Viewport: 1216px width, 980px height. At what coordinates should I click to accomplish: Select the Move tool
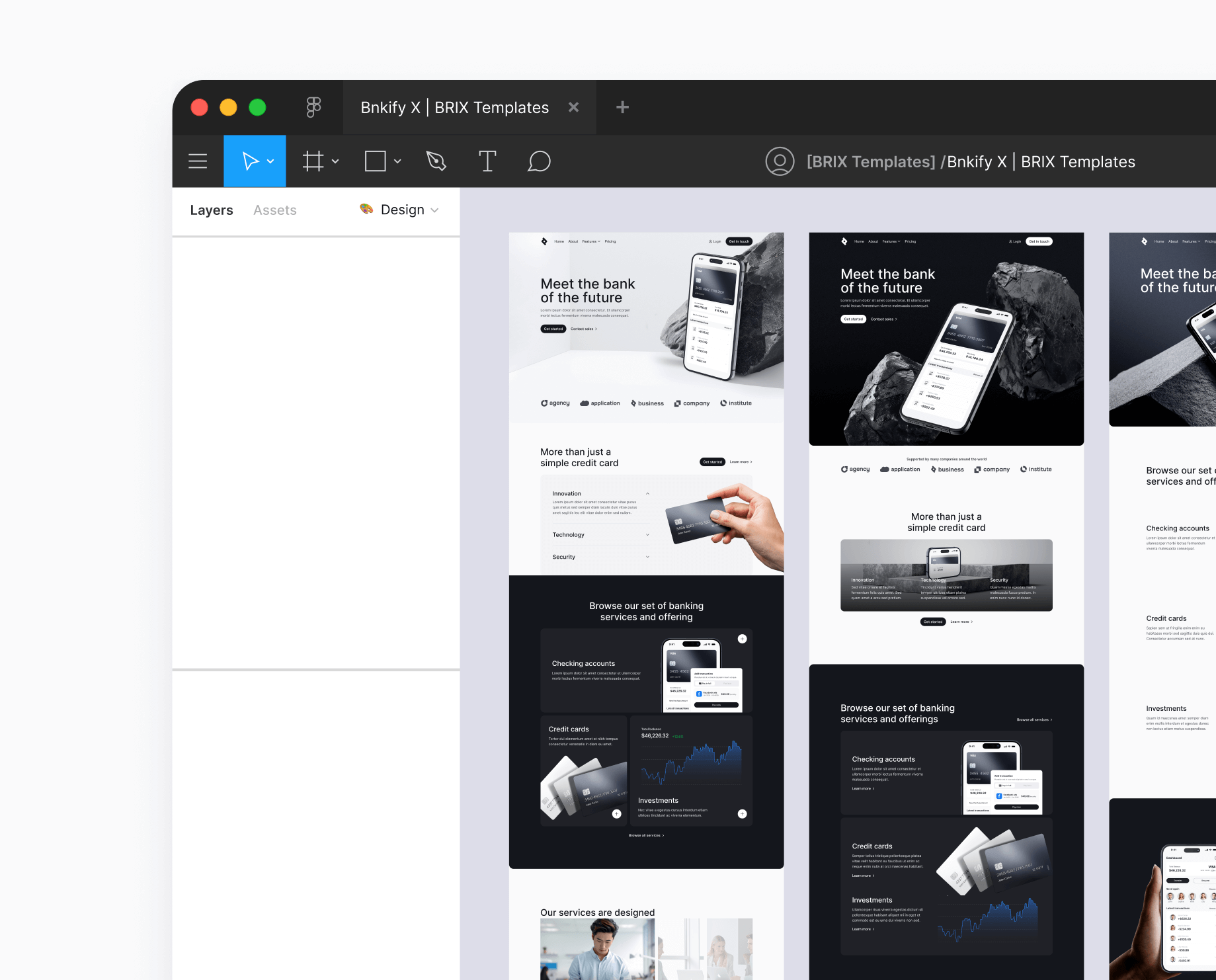point(250,161)
